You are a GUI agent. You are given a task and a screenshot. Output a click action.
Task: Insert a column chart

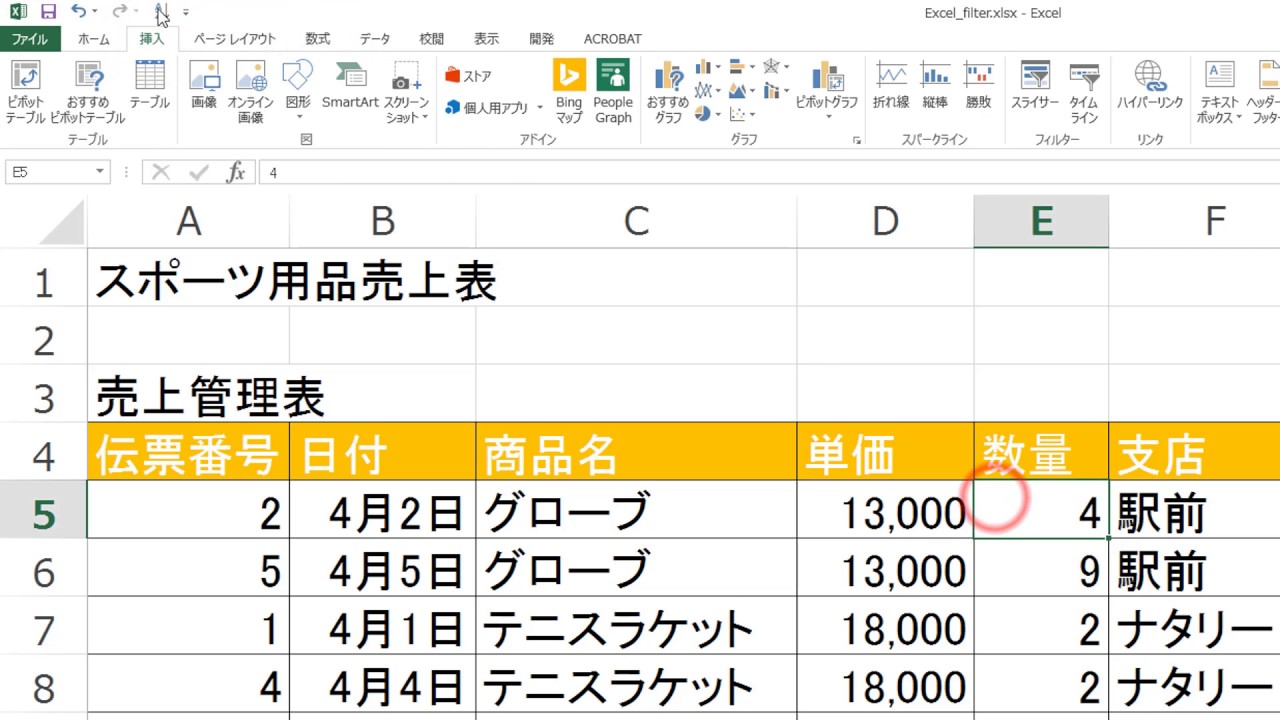pos(708,67)
